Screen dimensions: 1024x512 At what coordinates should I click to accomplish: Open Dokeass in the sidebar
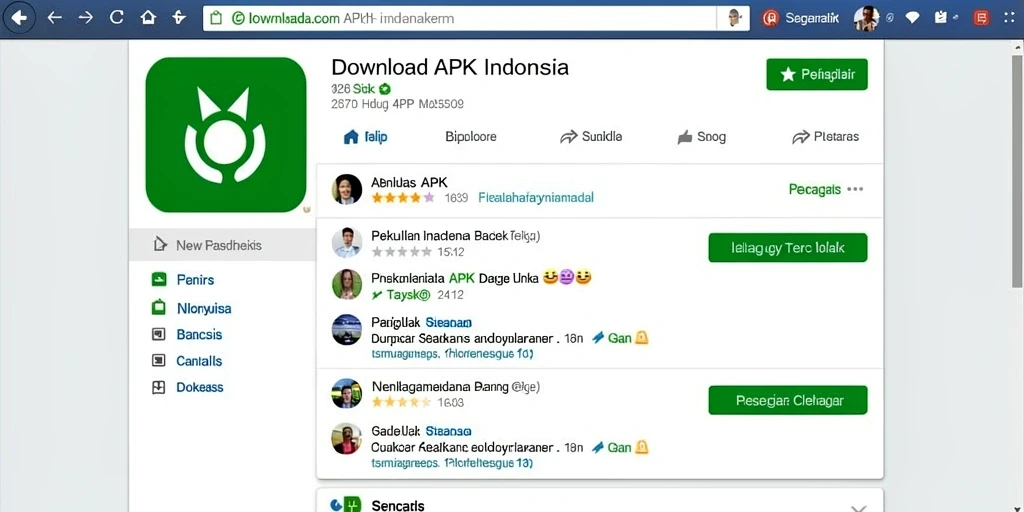pyautogui.click(x=200, y=387)
